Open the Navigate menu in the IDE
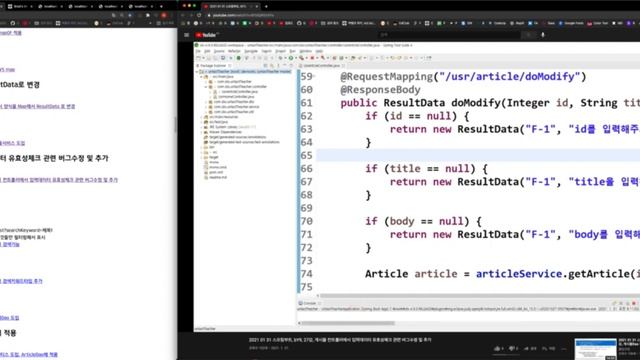The height and width of the screenshot is (360, 640). 251,51
